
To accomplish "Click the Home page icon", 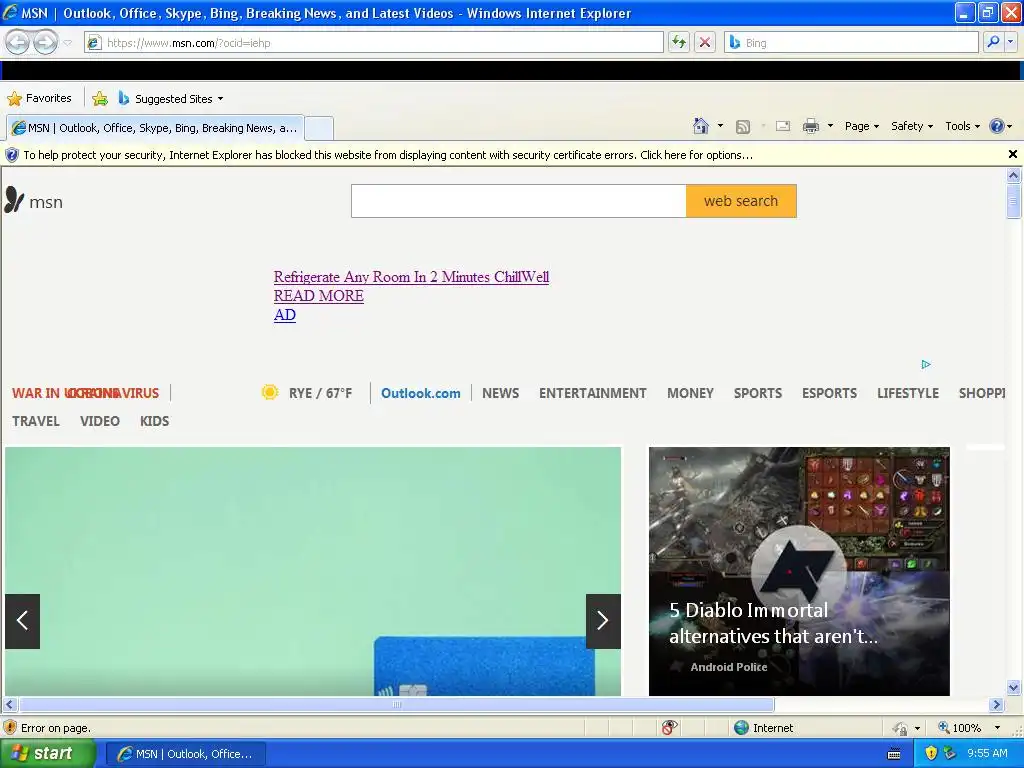I will click(701, 126).
